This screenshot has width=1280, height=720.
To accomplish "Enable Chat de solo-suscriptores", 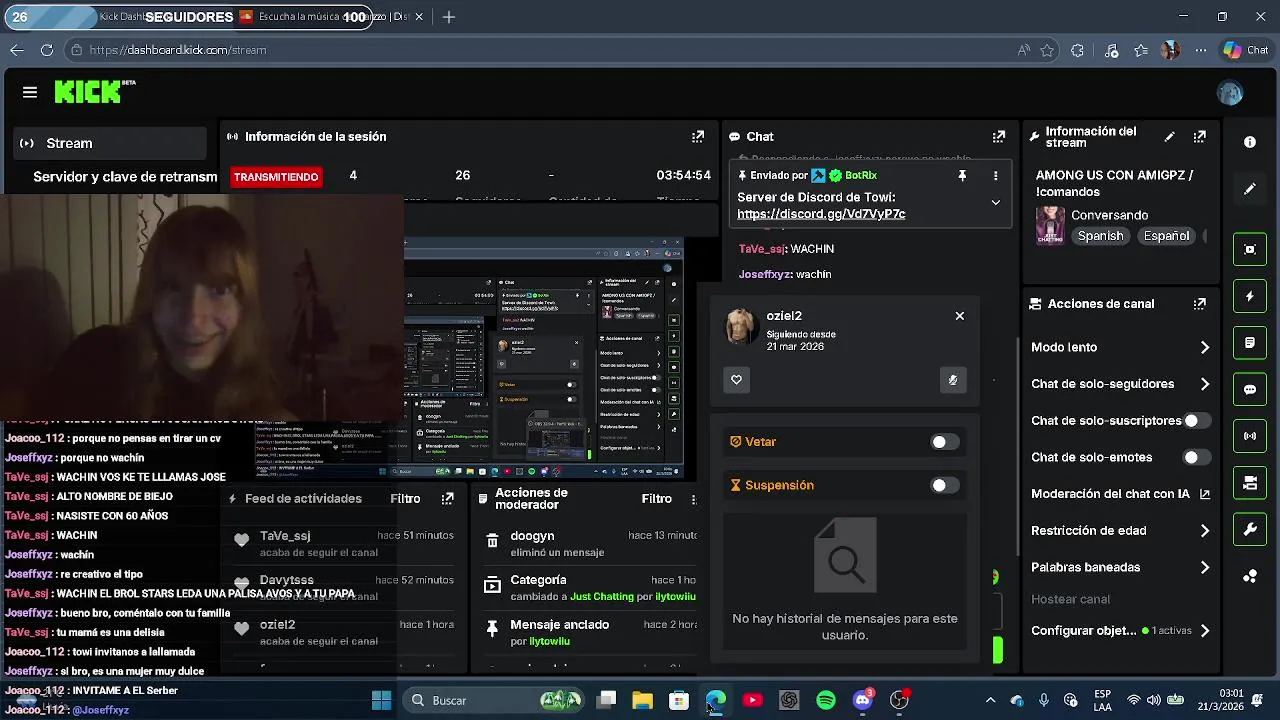I will coord(1196,421).
